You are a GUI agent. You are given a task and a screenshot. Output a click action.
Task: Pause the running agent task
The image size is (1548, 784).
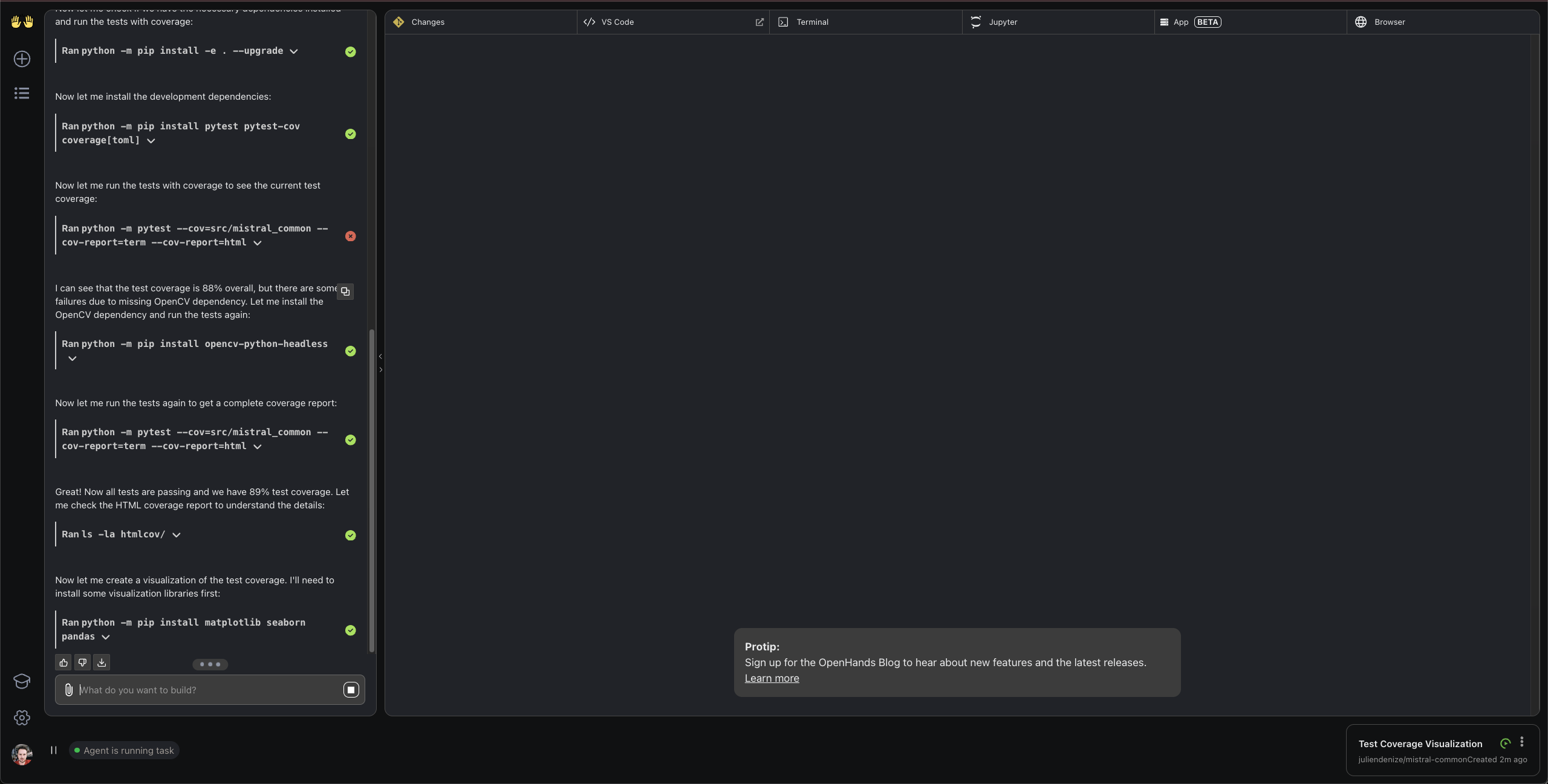54,750
